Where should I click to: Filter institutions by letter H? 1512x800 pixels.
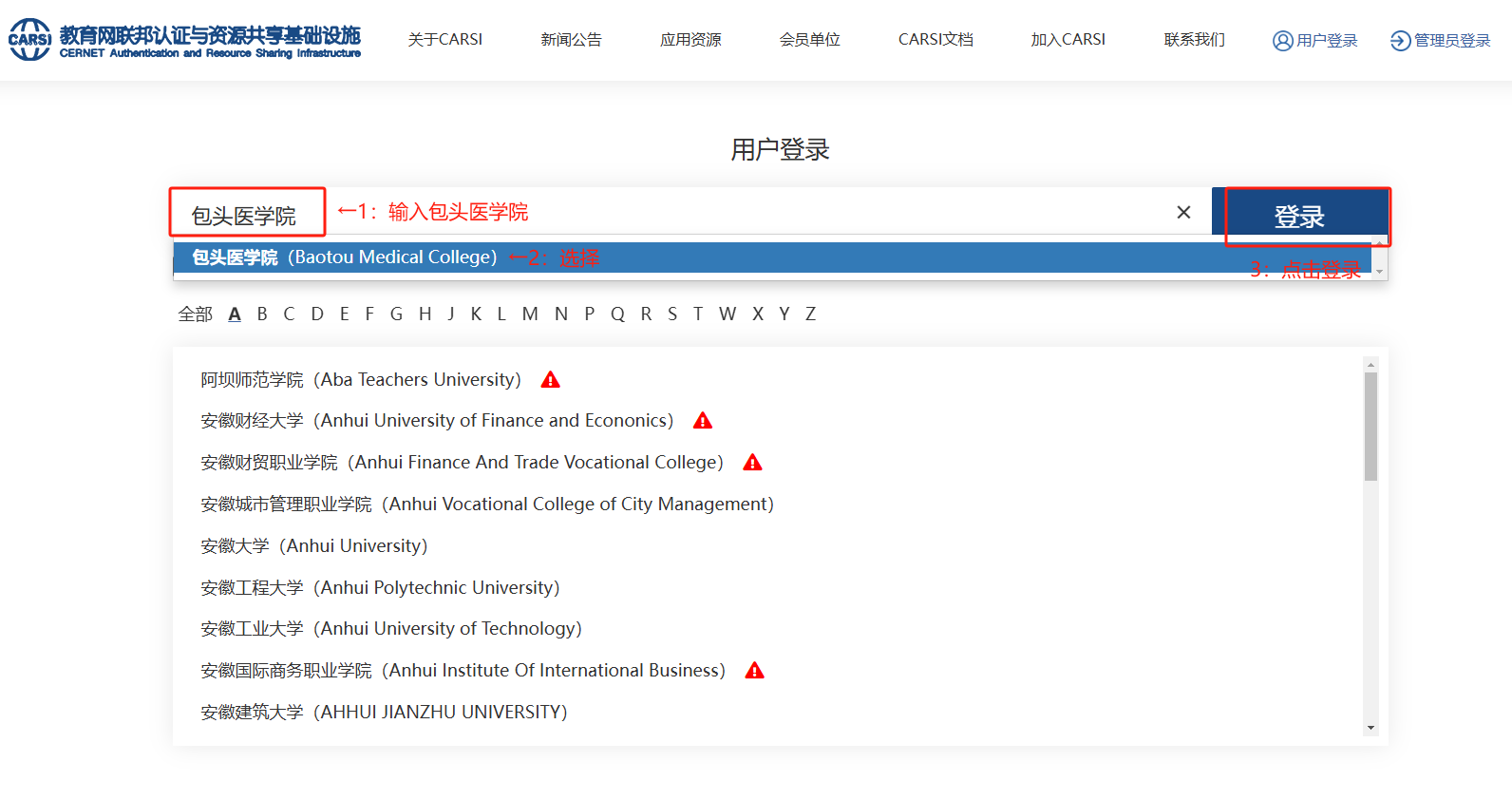point(425,314)
